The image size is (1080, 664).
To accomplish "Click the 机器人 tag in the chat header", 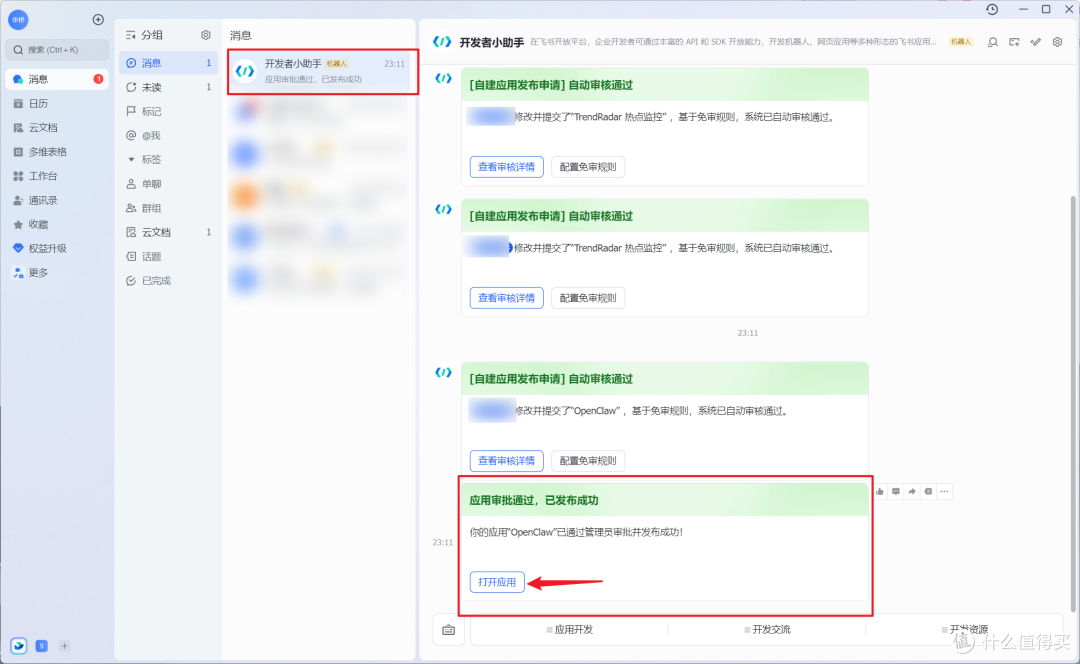I will tap(961, 42).
